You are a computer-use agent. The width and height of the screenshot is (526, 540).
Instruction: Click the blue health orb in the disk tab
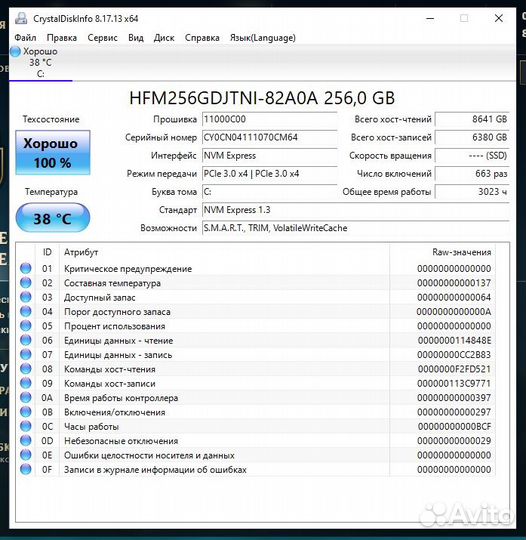pos(15,52)
